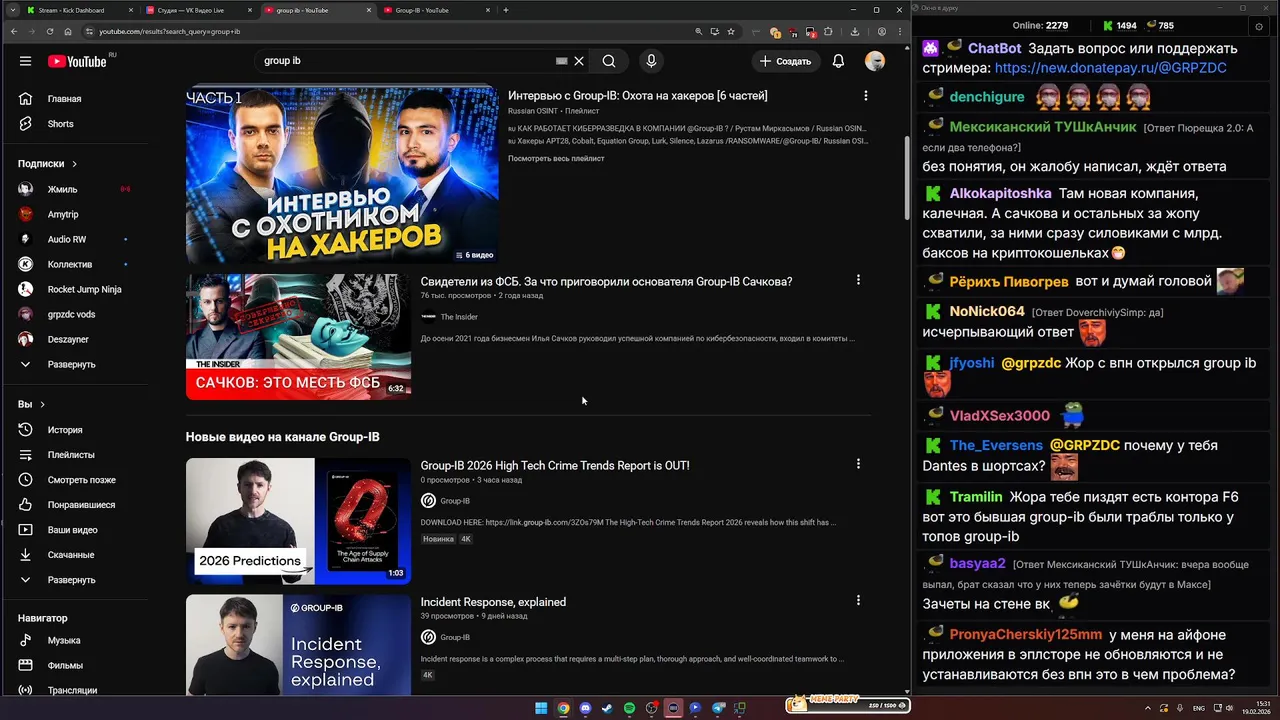Open the YouTube guide hamburger menu

pyautogui.click(x=25, y=61)
